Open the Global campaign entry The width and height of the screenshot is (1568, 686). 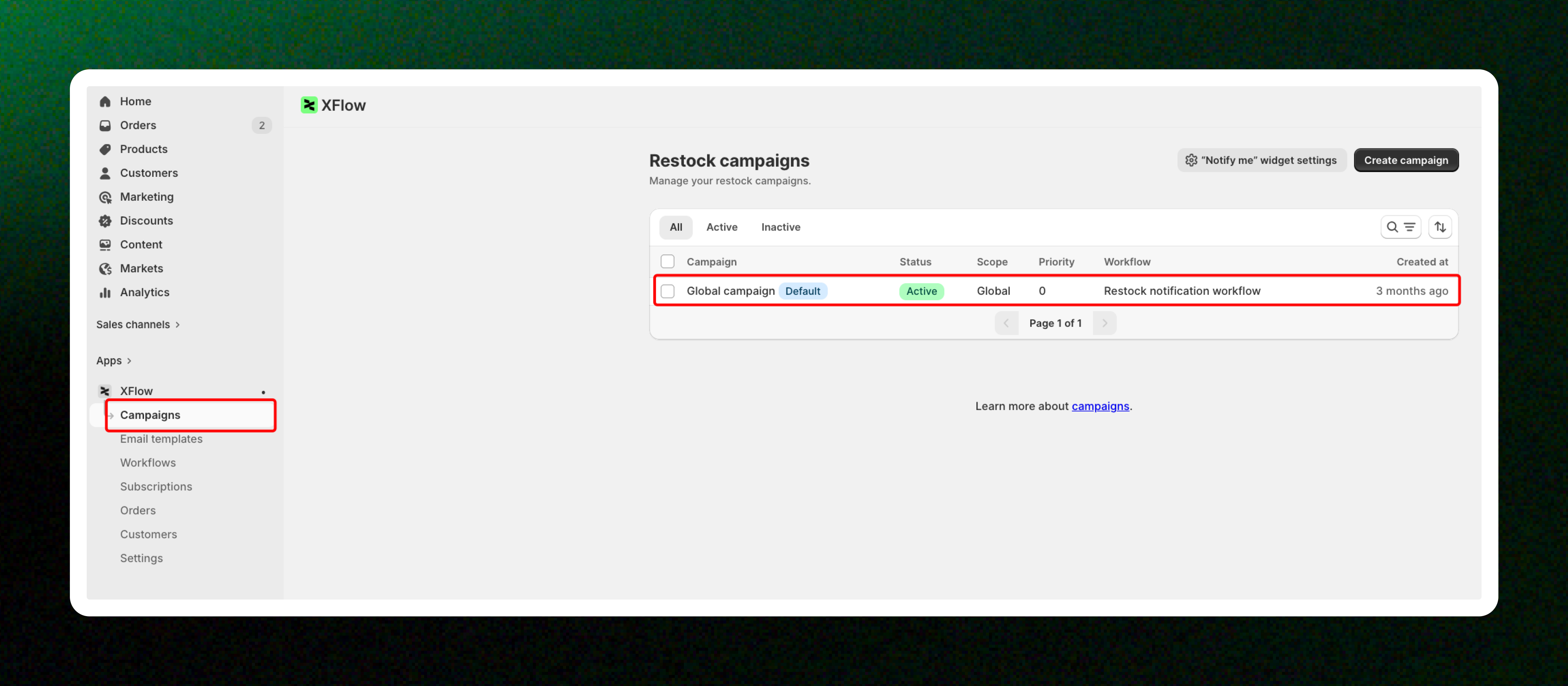(x=731, y=291)
